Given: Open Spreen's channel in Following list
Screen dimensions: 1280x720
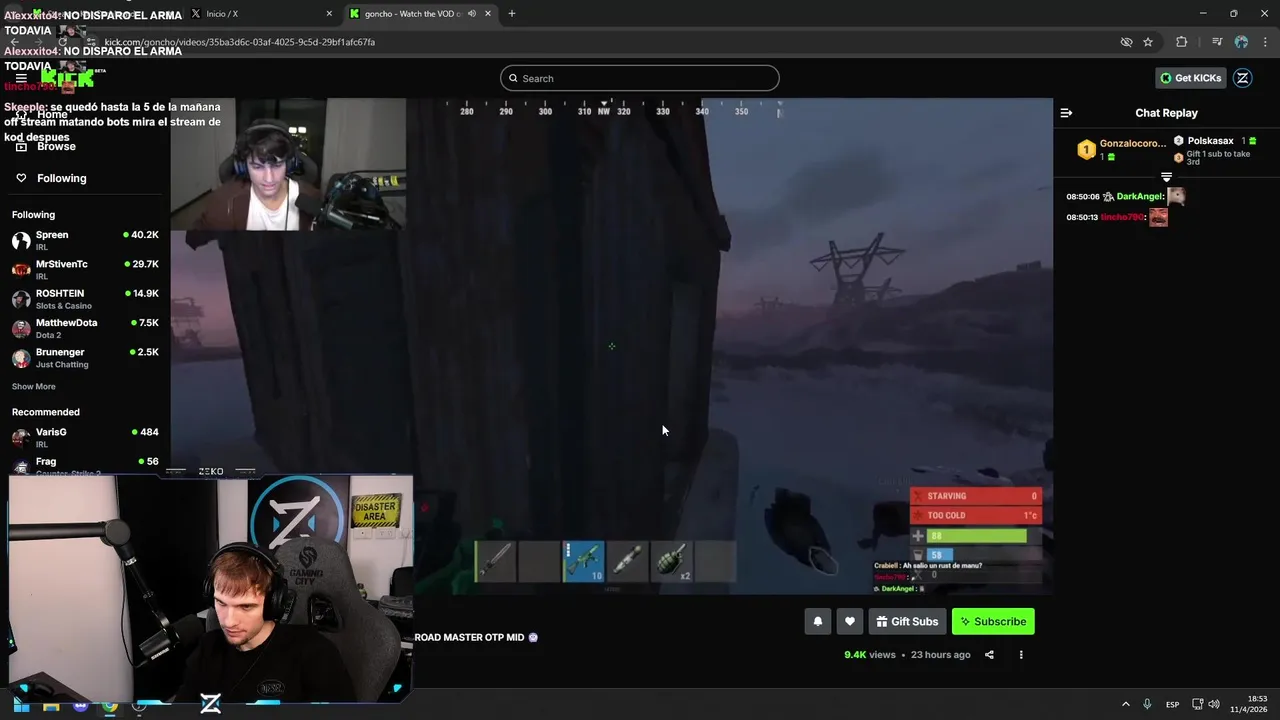Looking at the screenshot, I should [85, 240].
